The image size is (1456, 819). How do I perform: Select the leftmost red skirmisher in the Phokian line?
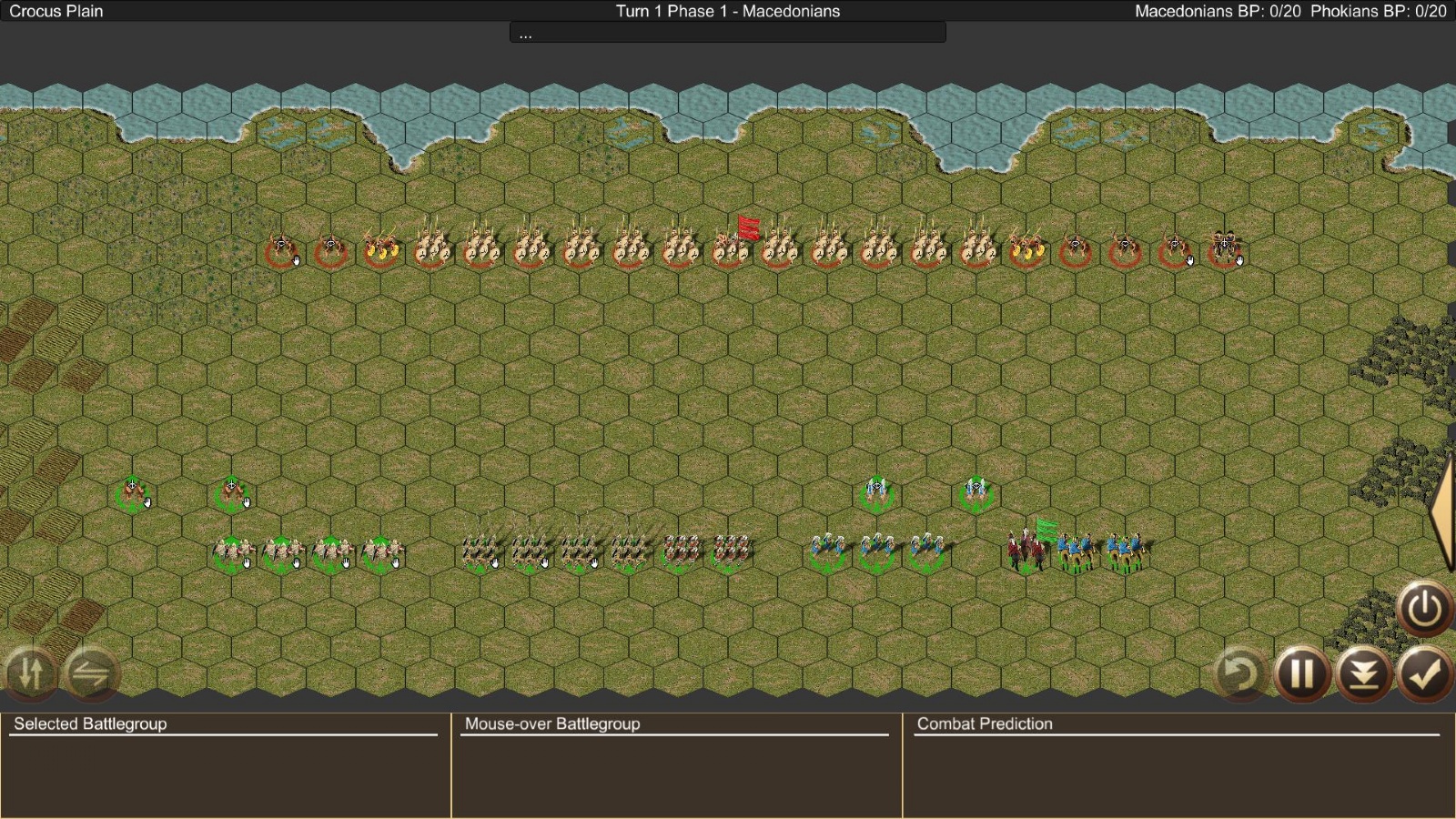(x=281, y=249)
